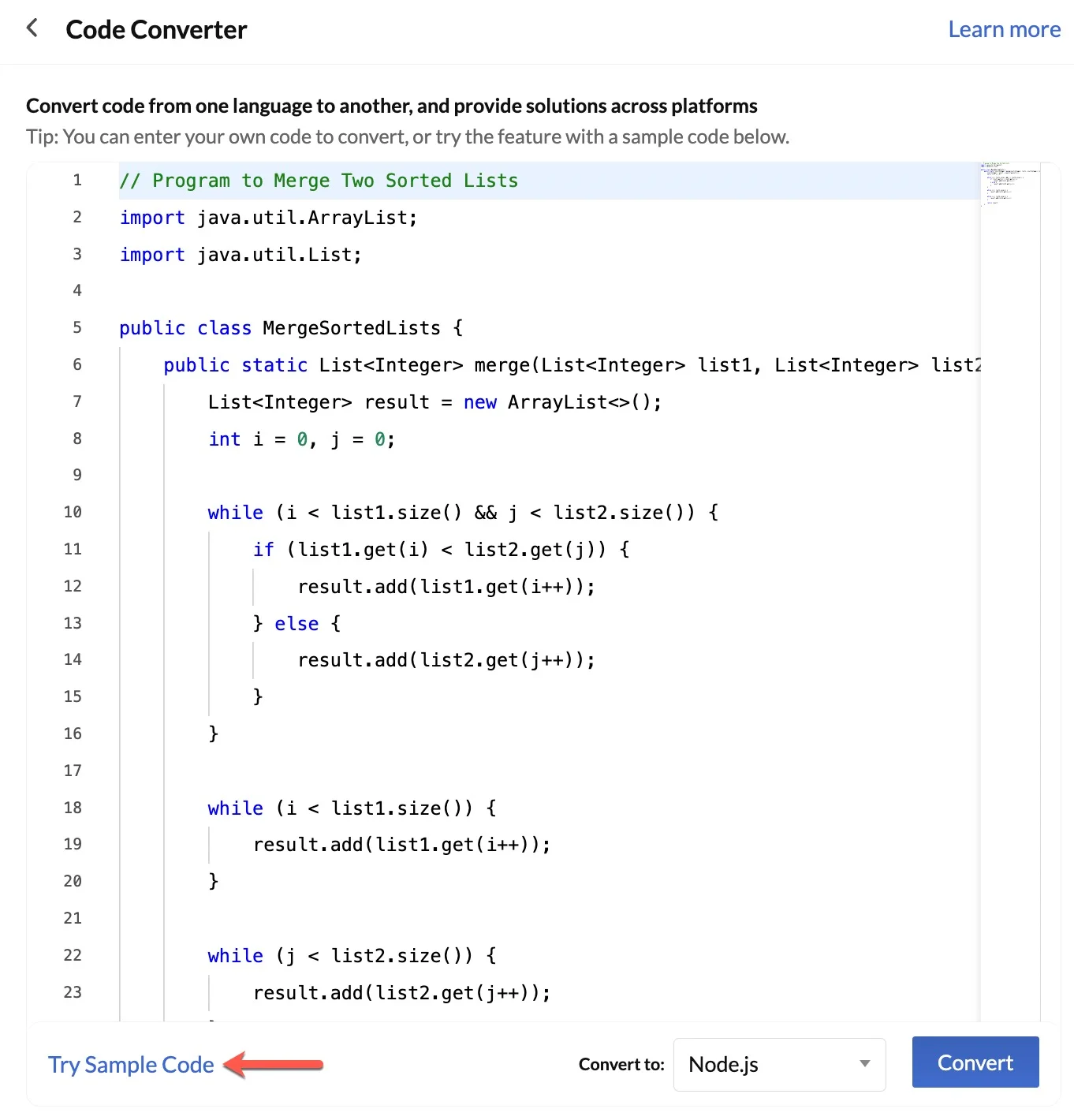The height and width of the screenshot is (1120, 1074).
Task: Click the 'public static List<Integer> merge' line
Action: tap(572, 365)
